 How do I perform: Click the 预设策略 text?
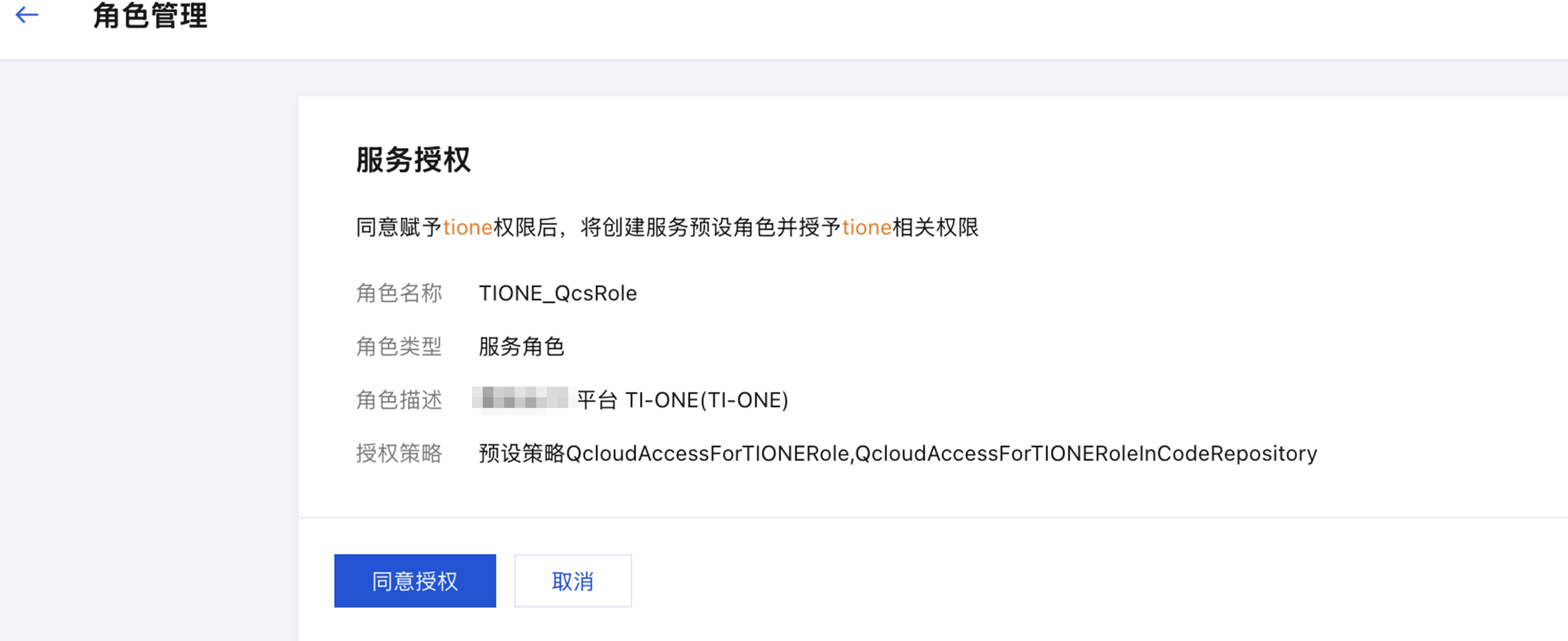tap(522, 454)
